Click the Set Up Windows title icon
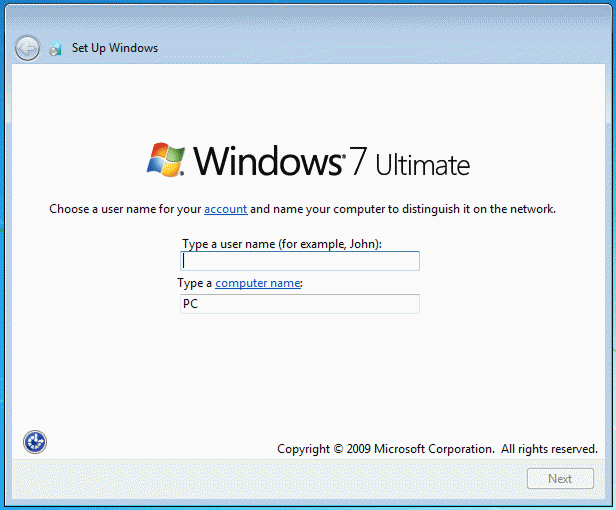This screenshot has height=510, width=616. click(55, 48)
